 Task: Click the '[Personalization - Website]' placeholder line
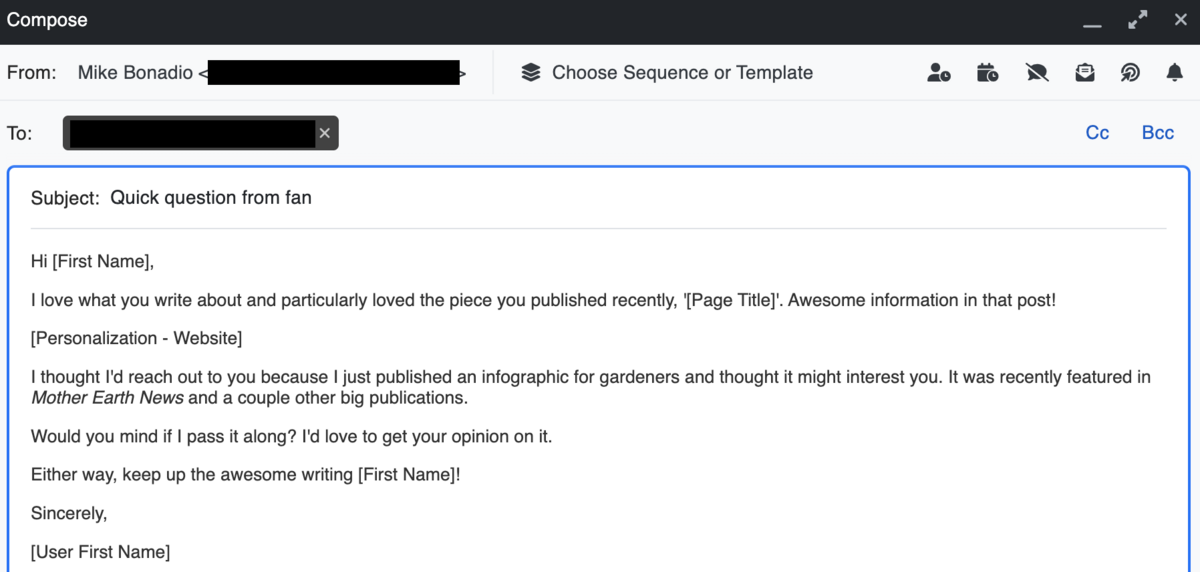coord(136,338)
